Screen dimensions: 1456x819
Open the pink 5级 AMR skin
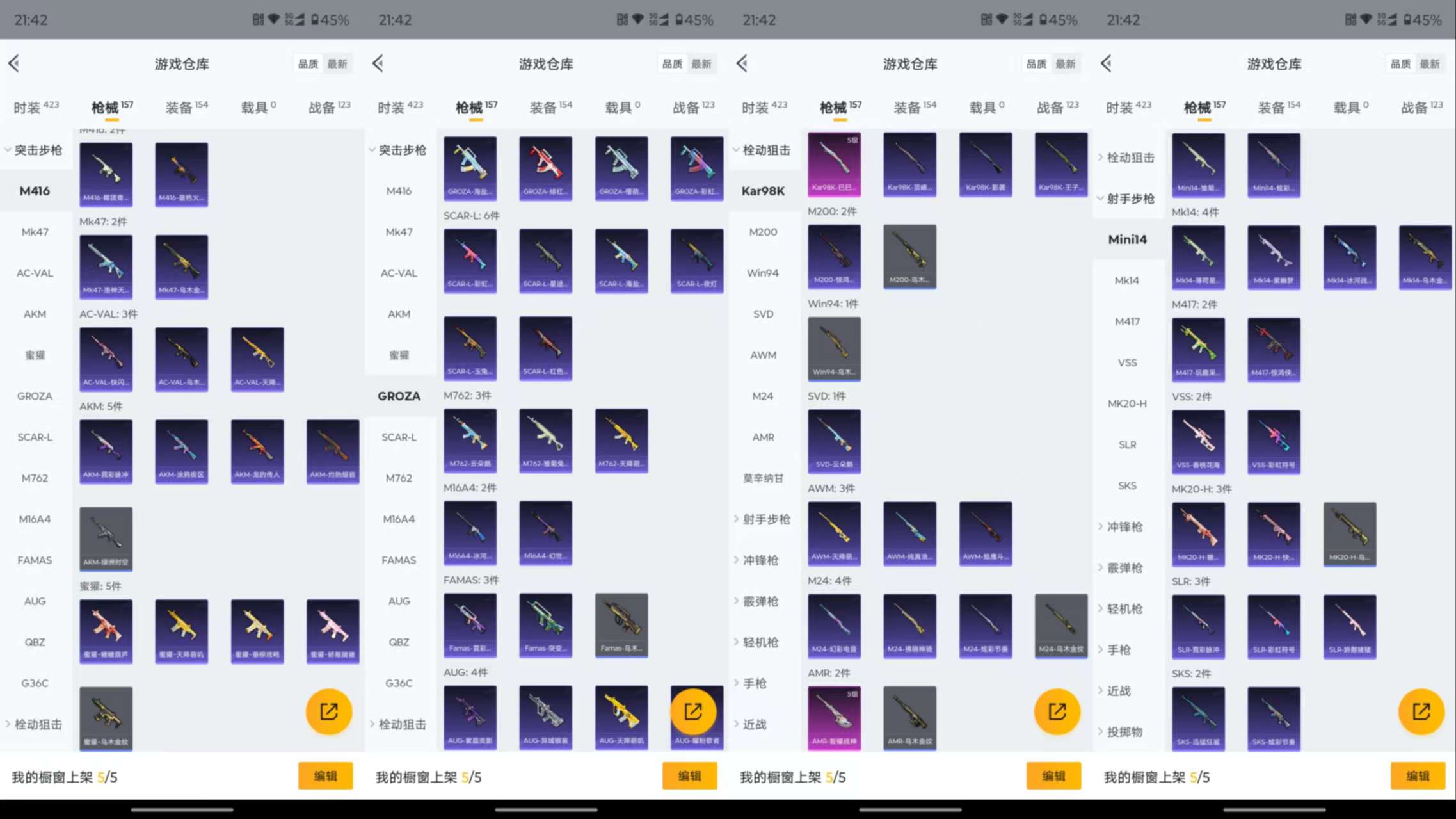pos(834,717)
